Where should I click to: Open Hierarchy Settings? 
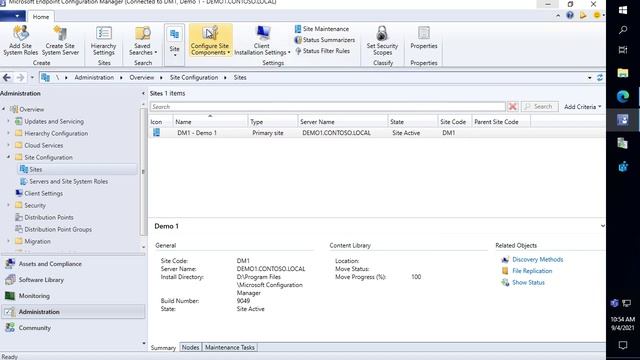coord(104,40)
